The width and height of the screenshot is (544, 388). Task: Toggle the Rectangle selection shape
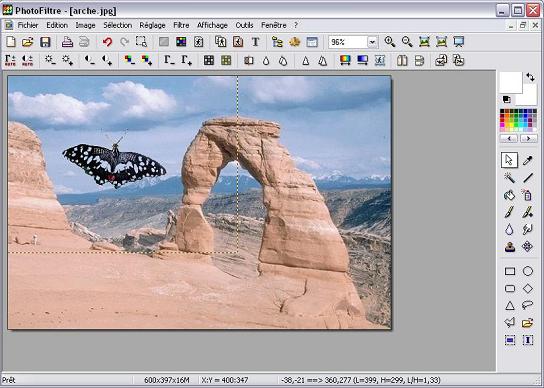[x=510, y=271]
